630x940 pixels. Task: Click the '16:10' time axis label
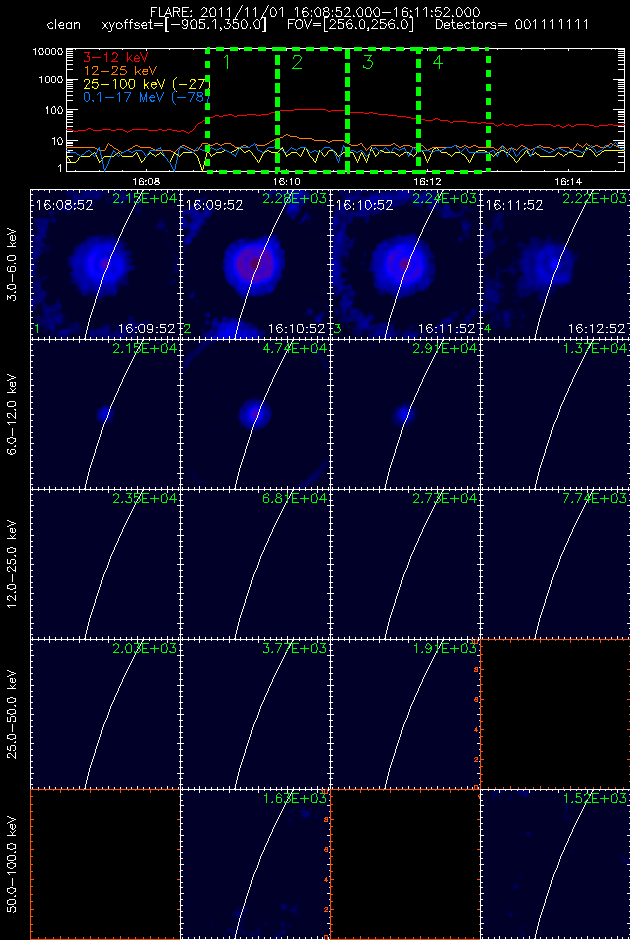tap(286, 180)
